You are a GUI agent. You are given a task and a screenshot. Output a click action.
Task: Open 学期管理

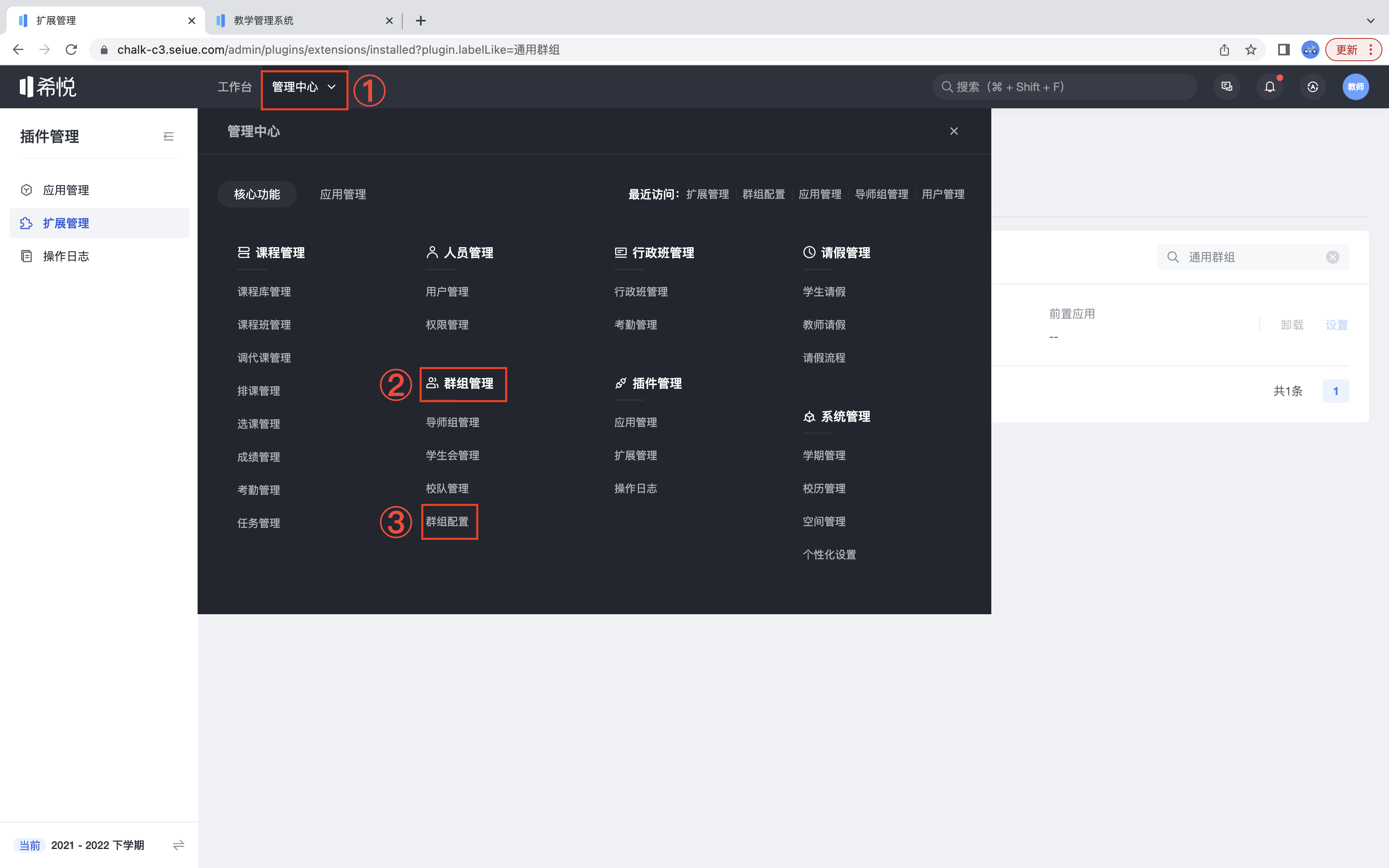pos(824,455)
